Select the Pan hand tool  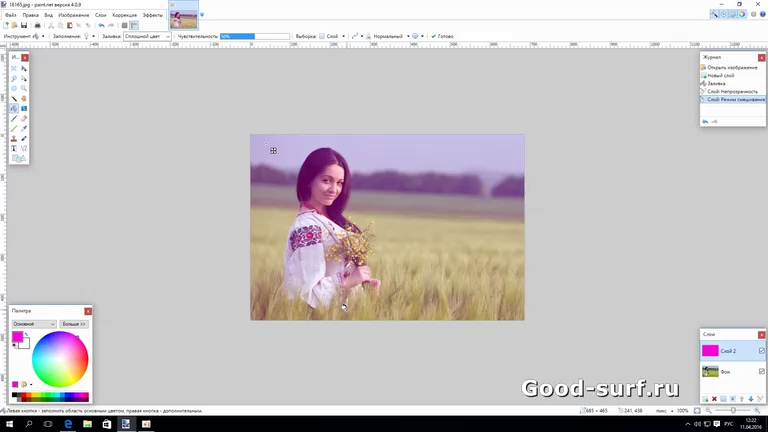(24, 98)
